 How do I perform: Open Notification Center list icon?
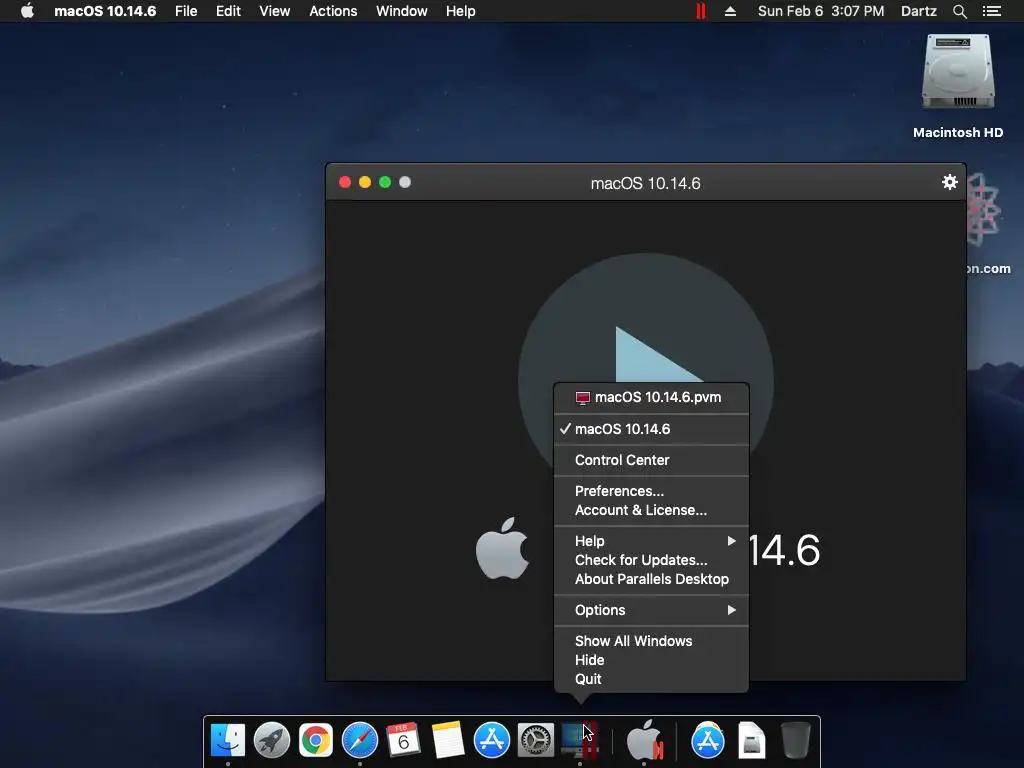(991, 11)
